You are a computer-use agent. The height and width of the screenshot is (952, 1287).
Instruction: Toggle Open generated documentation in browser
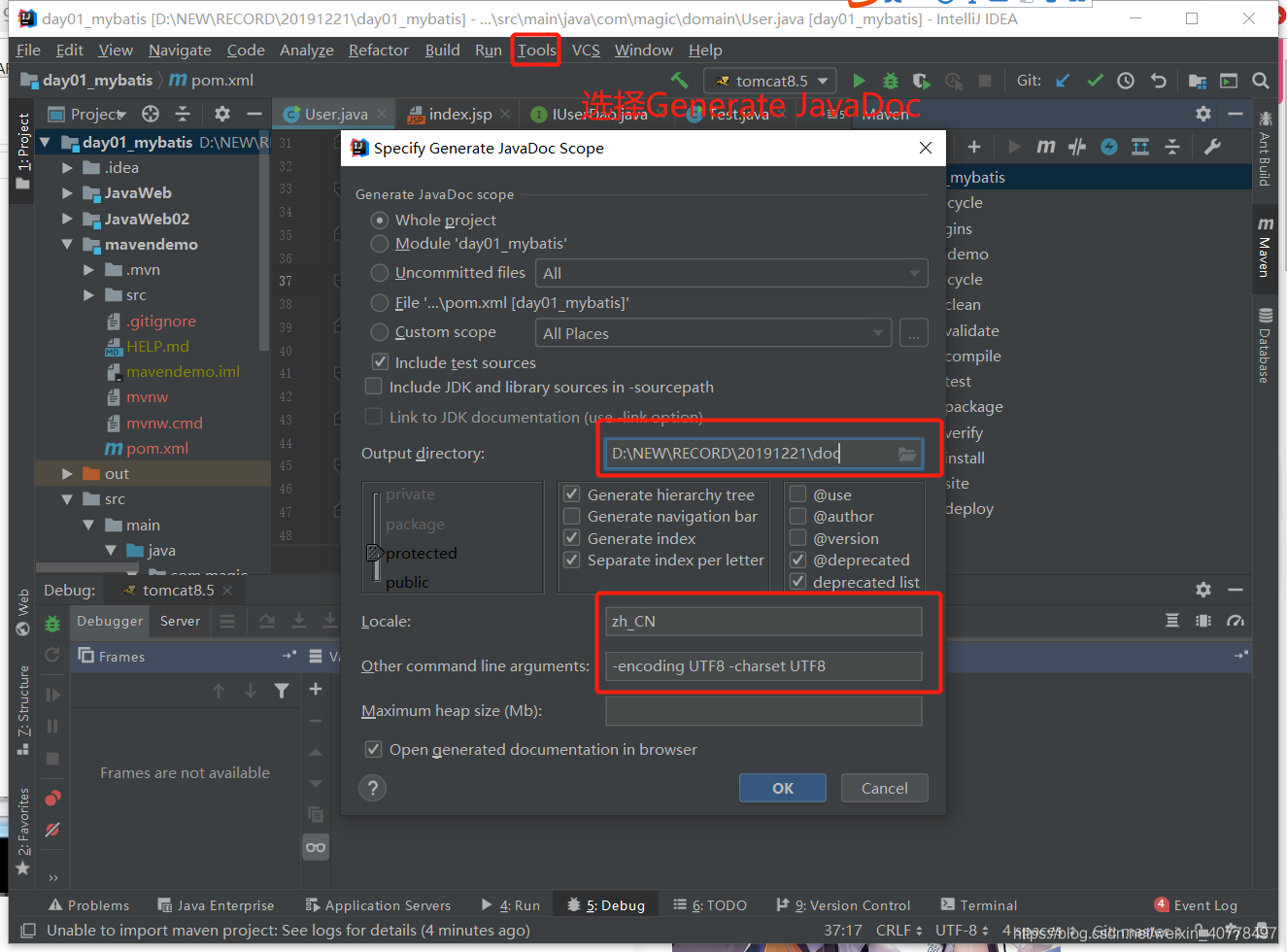373,749
